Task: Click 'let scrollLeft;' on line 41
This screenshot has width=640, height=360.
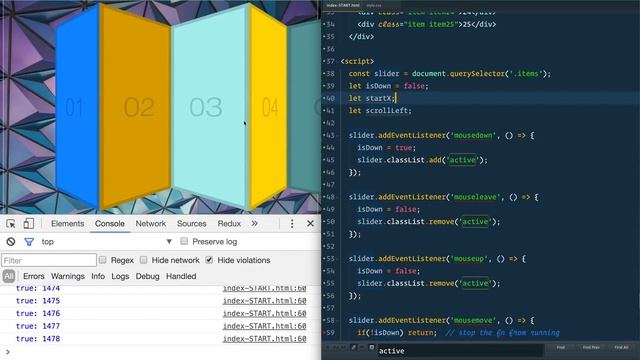Action: point(380,111)
